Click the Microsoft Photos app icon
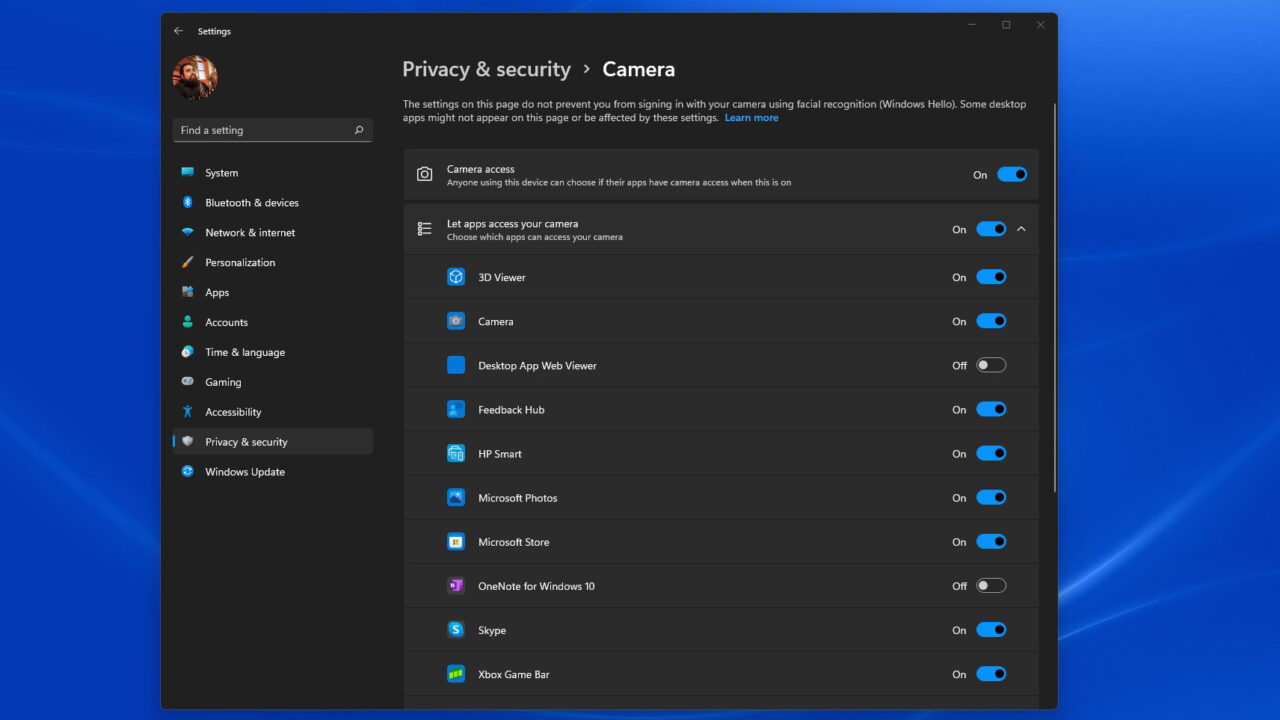The width and height of the screenshot is (1280, 720). click(x=456, y=497)
